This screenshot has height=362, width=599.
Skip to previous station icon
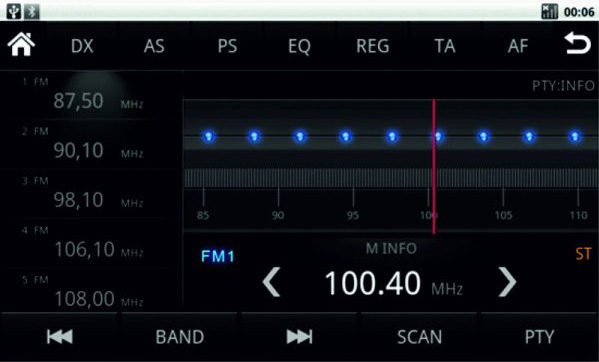(60, 337)
